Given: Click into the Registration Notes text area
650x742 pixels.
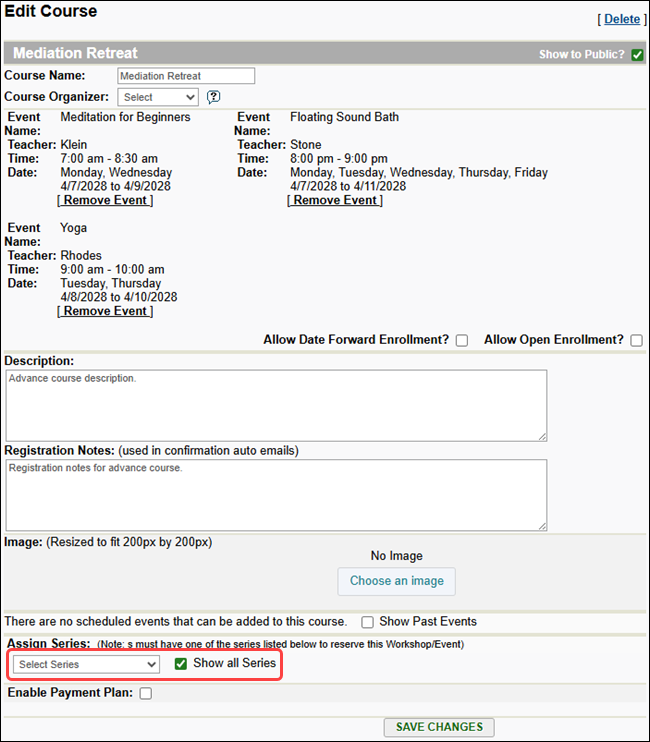Looking at the screenshot, I should 276,495.
